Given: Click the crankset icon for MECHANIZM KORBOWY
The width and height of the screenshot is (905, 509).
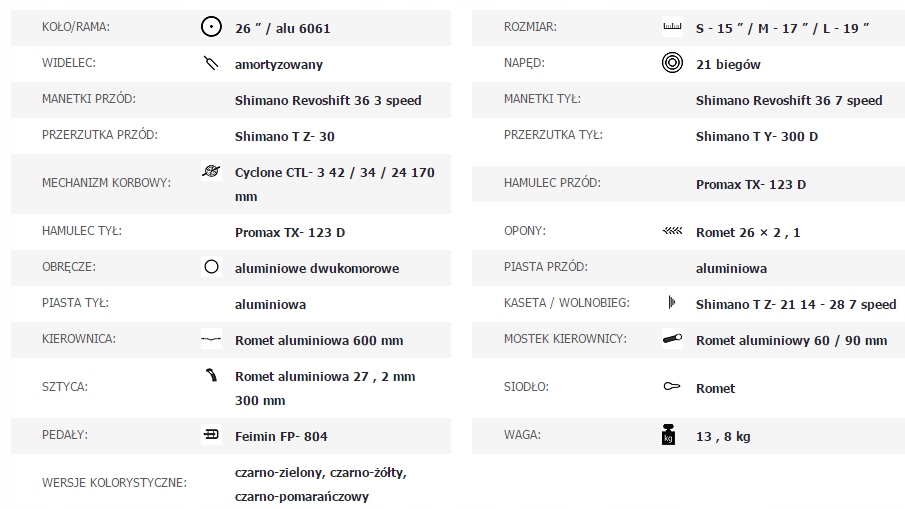Looking at the screenshot, I should click(x=210, y=172).
